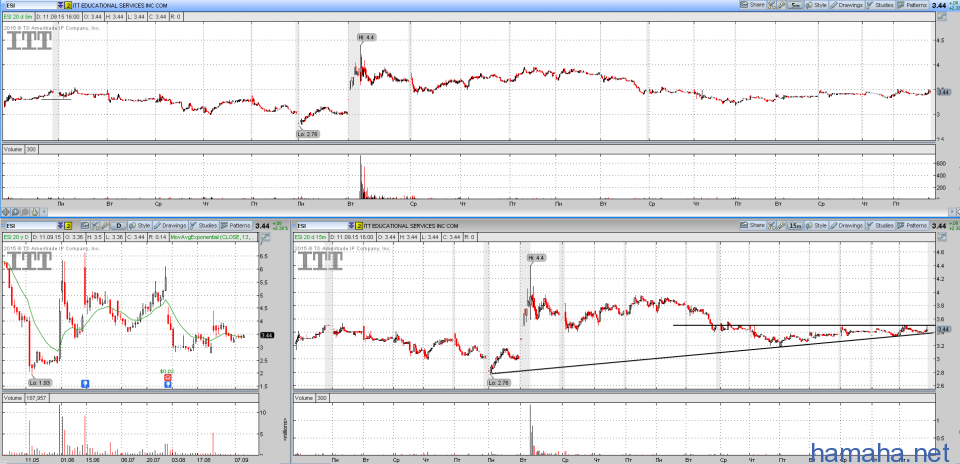Click red dividend marker on daily chart

168,378
